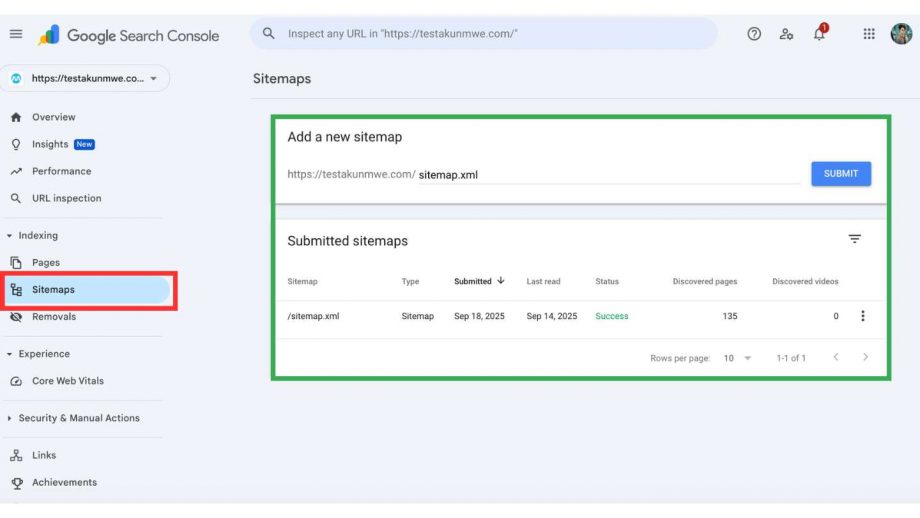Click the 135 discovered pages value
The image size is (920, 518).
pyautogui.click(x=730, y=316)
